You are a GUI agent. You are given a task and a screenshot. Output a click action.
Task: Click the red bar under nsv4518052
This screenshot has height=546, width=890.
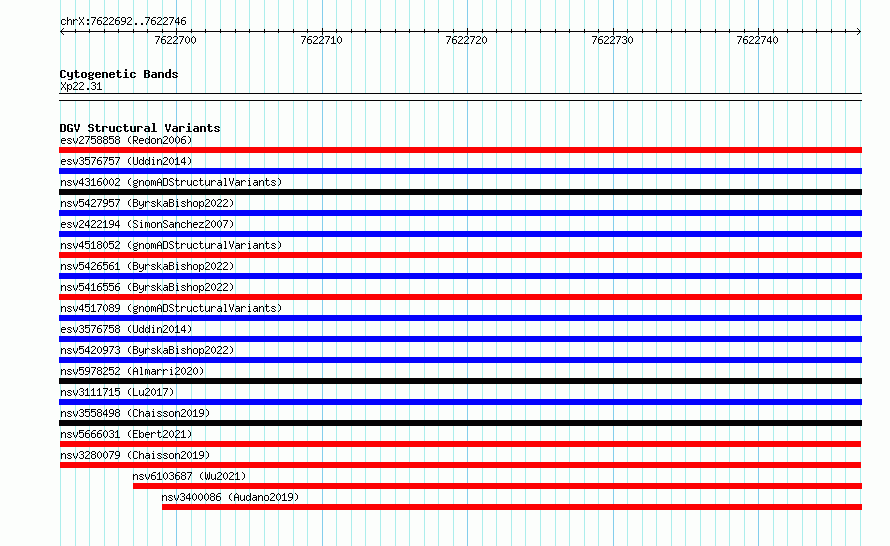[x=460, y=255]
